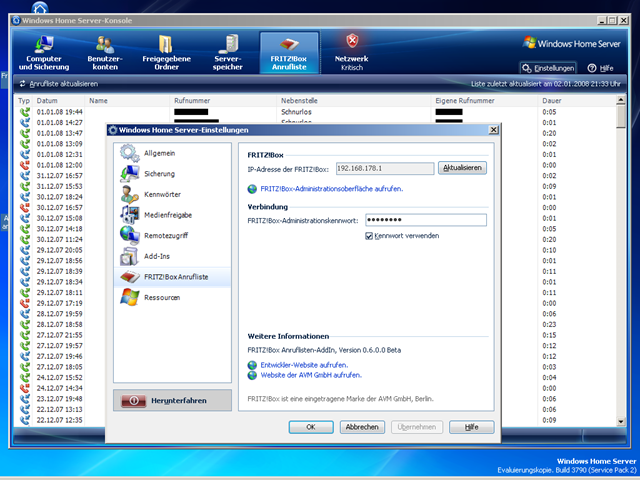The width and height of the screenshot is (640, 480).
Task: Click Hilfe button in settings dialog
Action: [x=471, y=427]
